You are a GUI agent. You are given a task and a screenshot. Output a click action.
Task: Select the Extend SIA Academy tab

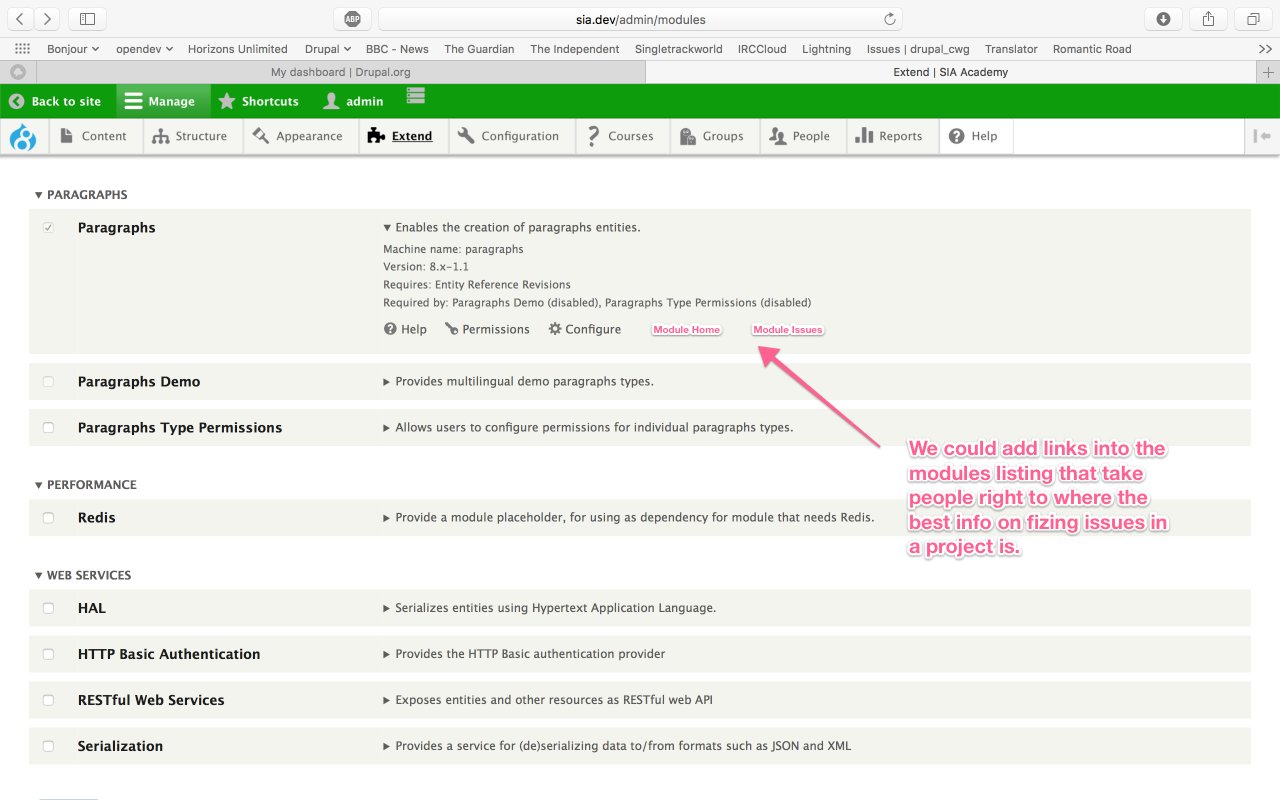950,72
